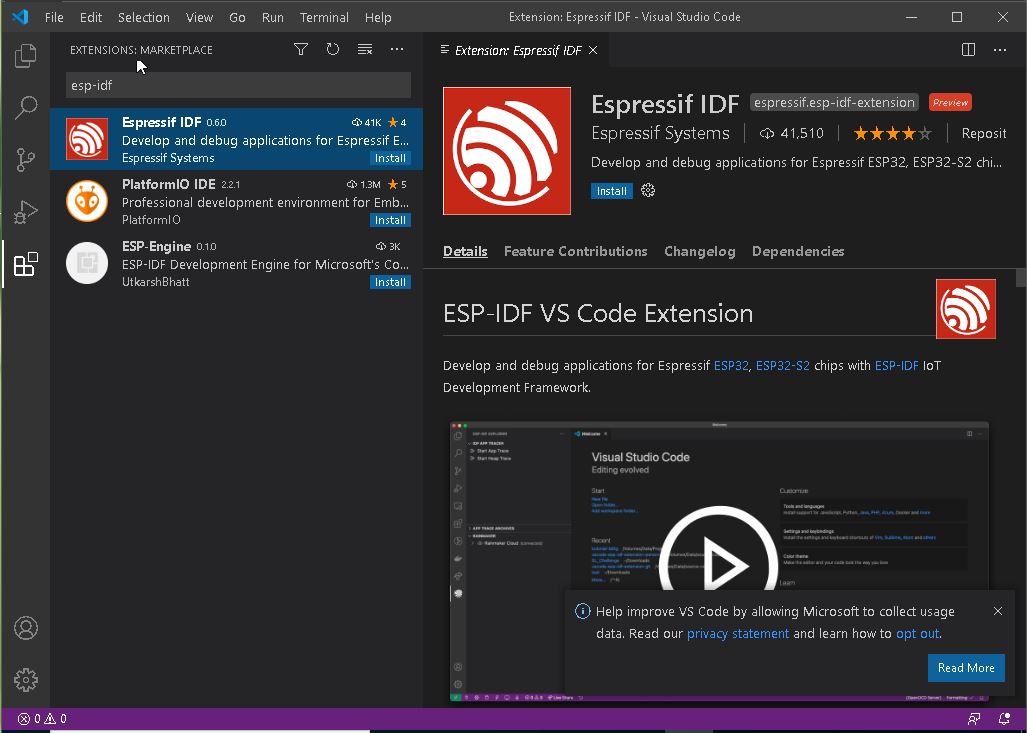Install PlatformIO IDE from the list
Viewport: 1027px width, 733px height.
[x=390, y=220]
